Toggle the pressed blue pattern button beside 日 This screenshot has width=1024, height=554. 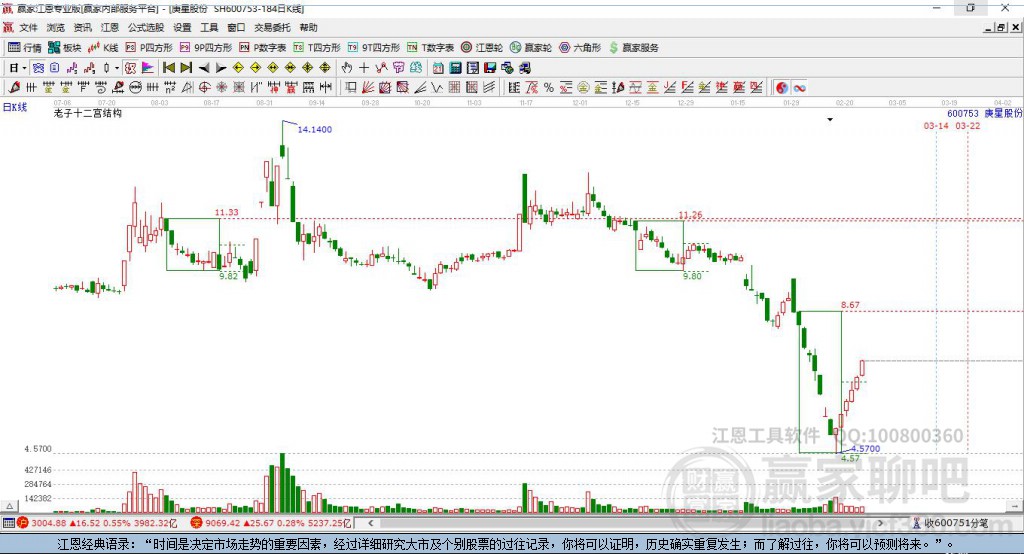39,68
